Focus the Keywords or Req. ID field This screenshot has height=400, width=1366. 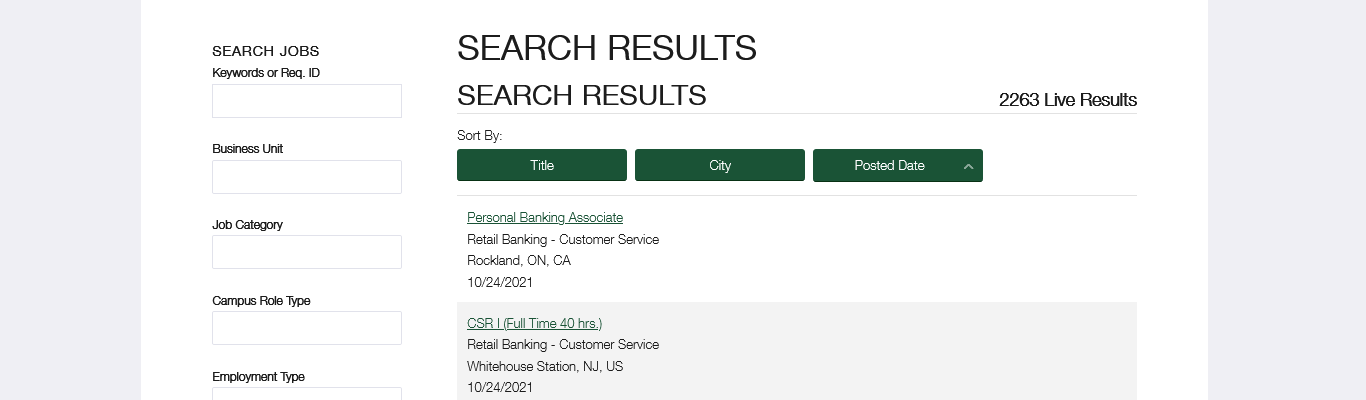(x=307, y=101)
